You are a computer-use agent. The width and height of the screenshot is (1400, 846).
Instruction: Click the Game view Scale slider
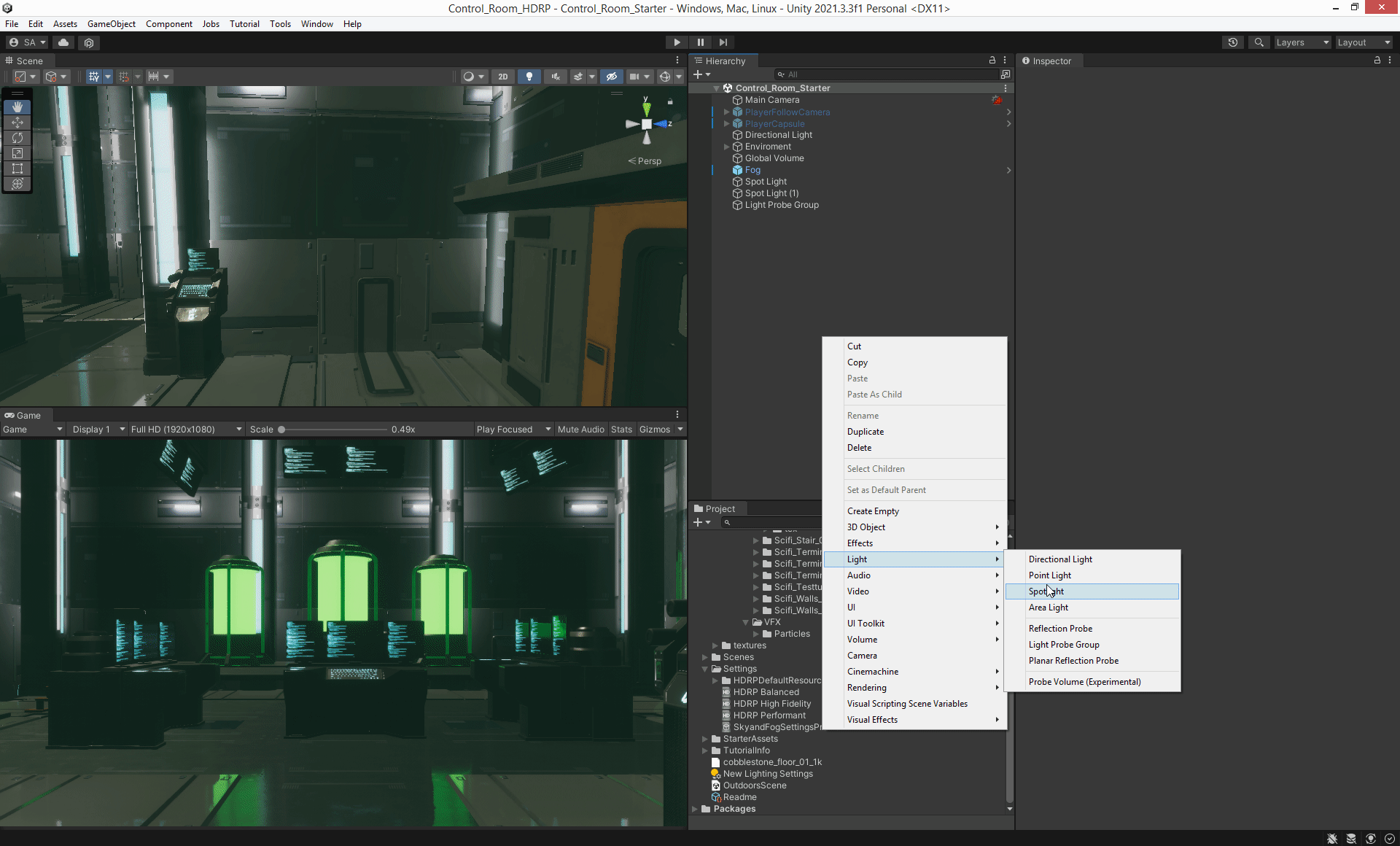click(334, 430)
